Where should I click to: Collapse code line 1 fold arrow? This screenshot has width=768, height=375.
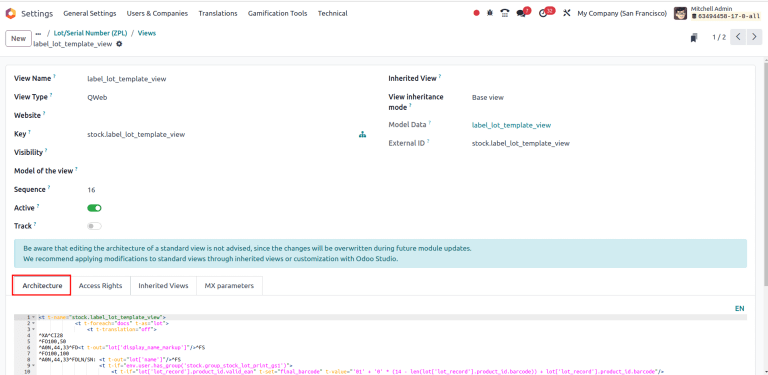pos(33,317)
